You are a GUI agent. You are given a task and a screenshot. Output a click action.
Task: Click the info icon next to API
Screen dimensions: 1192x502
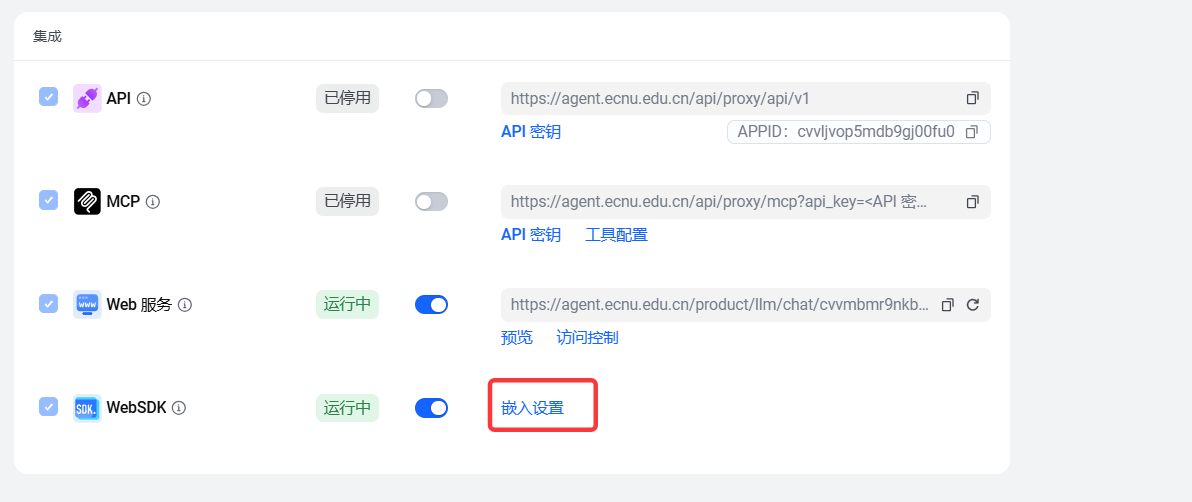pyautogui.click(x=144, y=99)
